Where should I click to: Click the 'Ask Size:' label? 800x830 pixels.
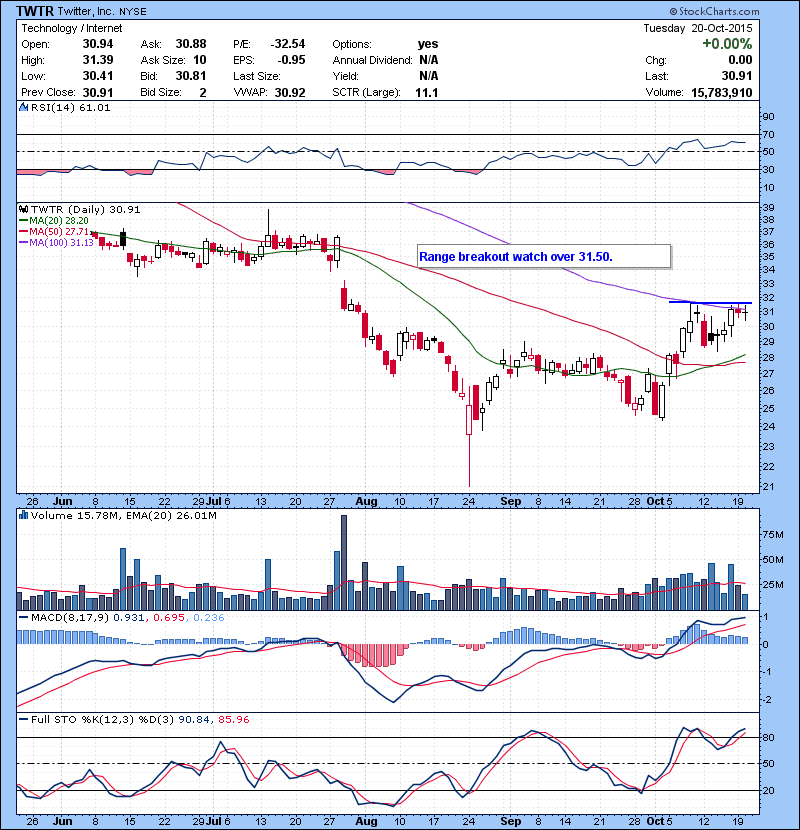click(x=163, y=60)
